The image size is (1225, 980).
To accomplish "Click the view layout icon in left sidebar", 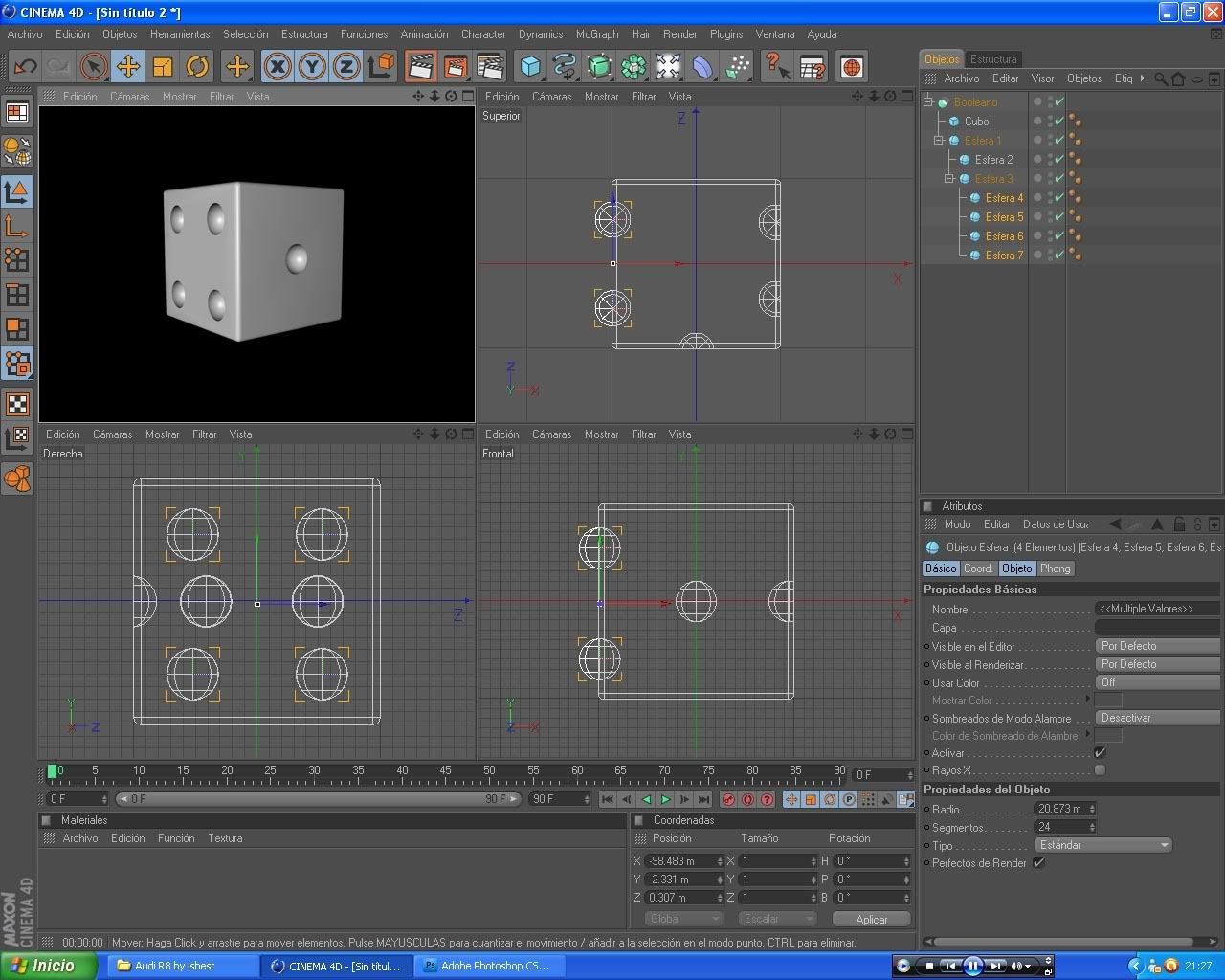I will tap(17, 113).
